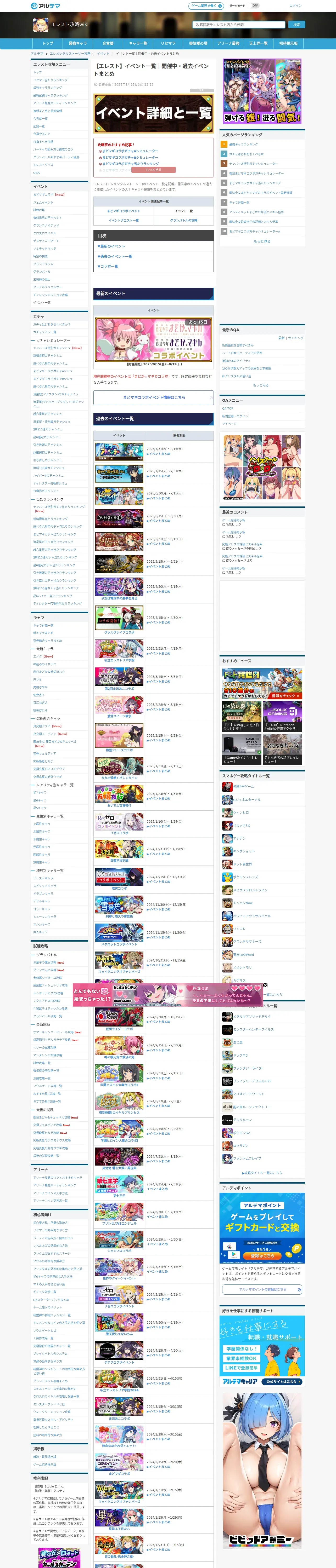Click the ドット異世界 game icon
This screenshot has width=336, height=1568.
(227, 864)
